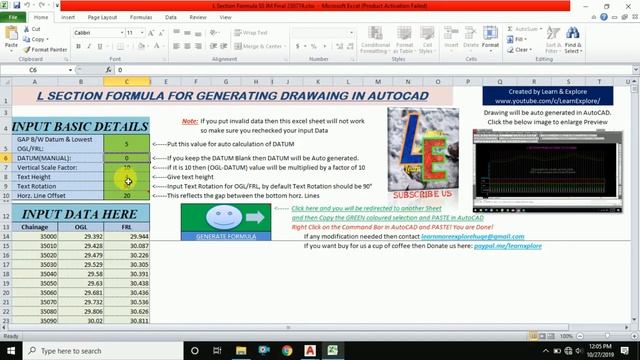Expand the Name Box dropdown arrow
This screenshot has width=640, height=360.
tap(70, 70)
